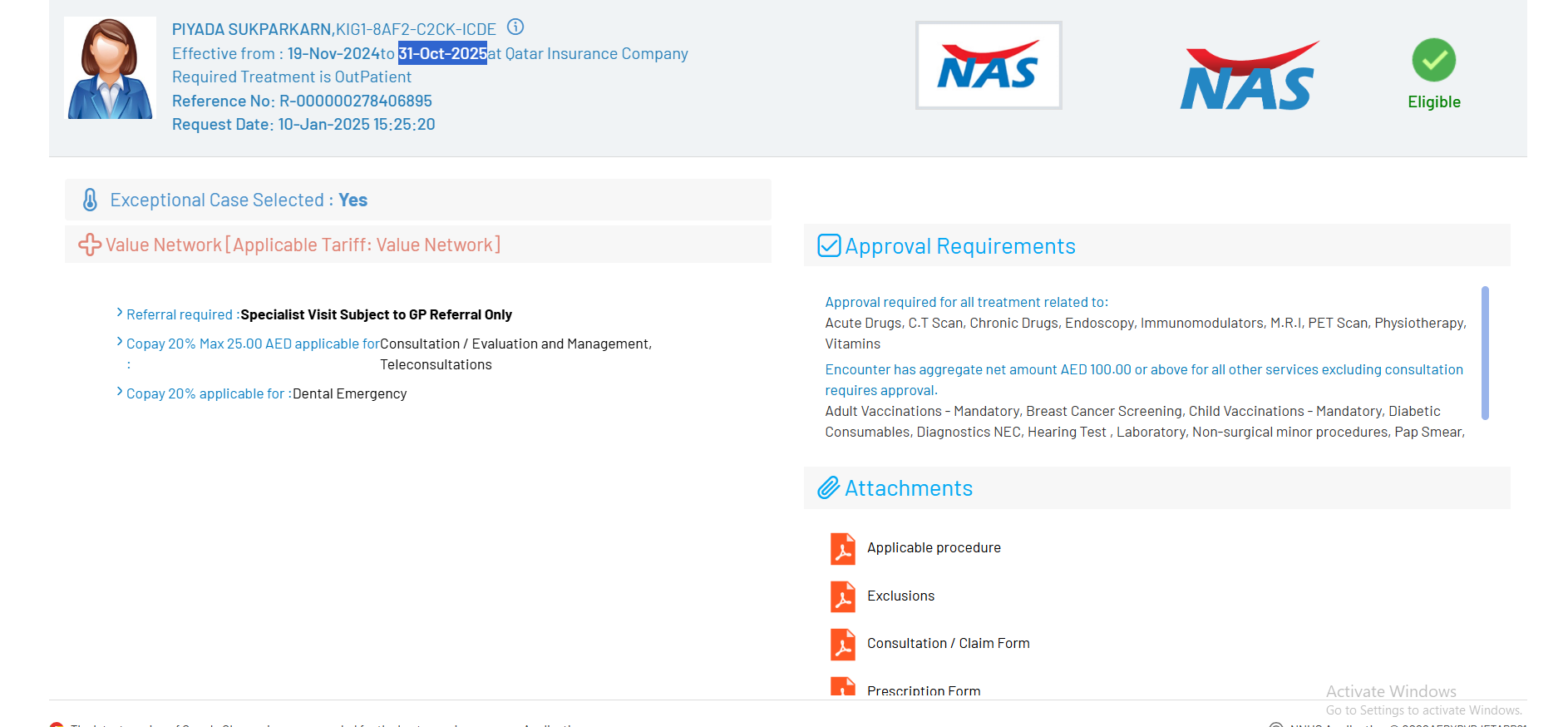
Task: Click the Exceptional Case Selected Yes value
Action: tap(353, 200)
